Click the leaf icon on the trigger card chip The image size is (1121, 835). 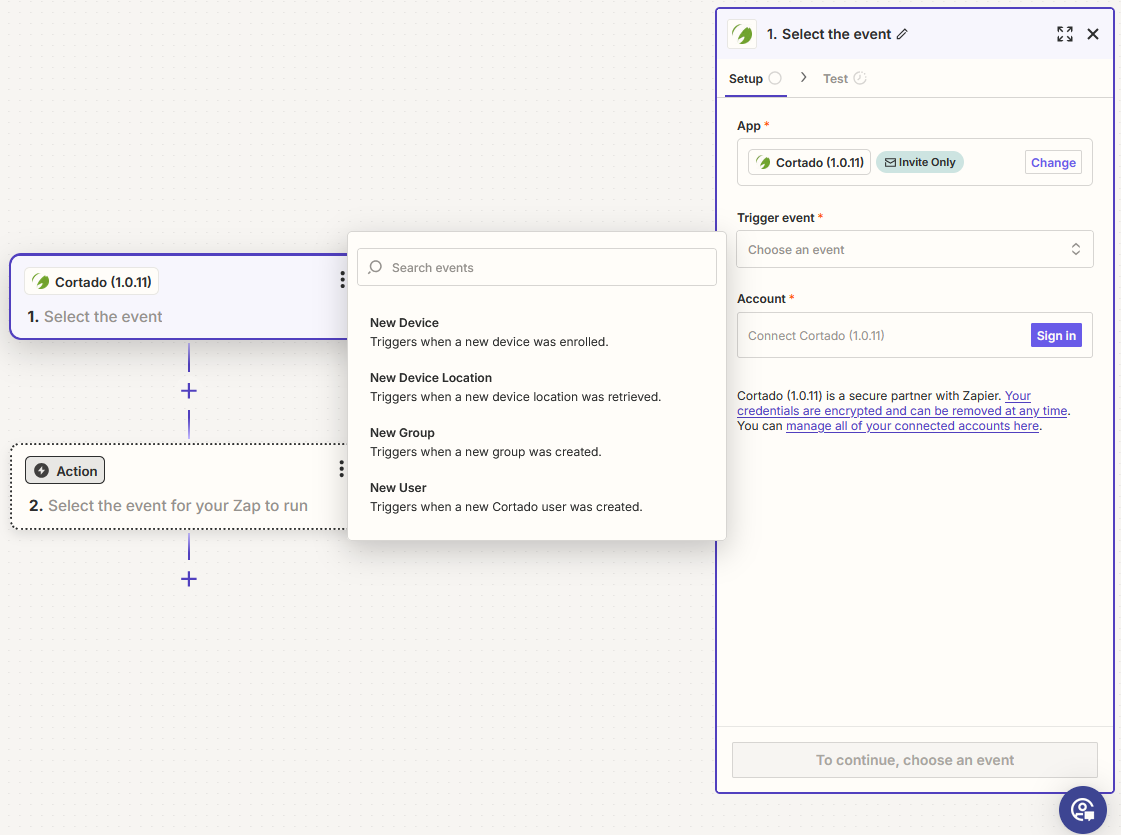click(41, 282)
